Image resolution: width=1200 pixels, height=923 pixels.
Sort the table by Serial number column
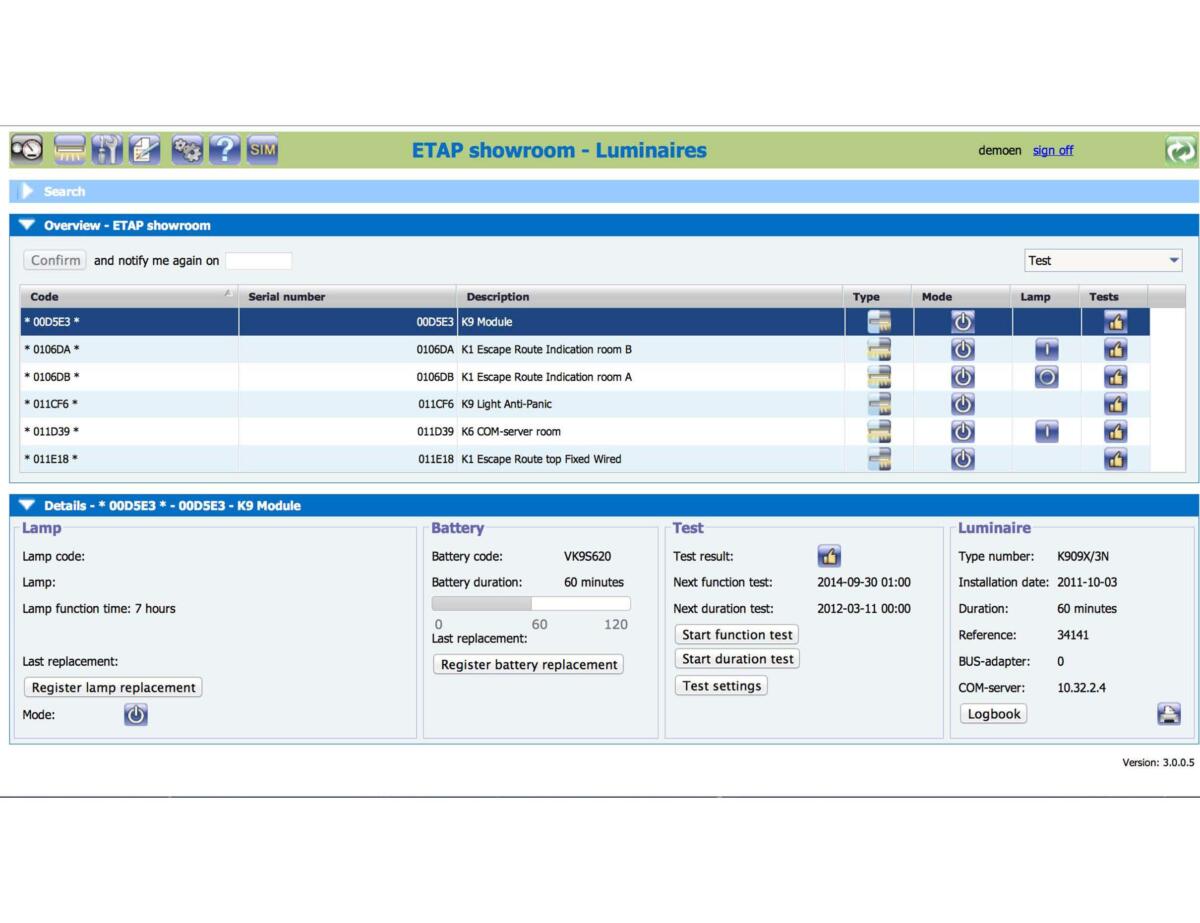click(x=347, y=297)
